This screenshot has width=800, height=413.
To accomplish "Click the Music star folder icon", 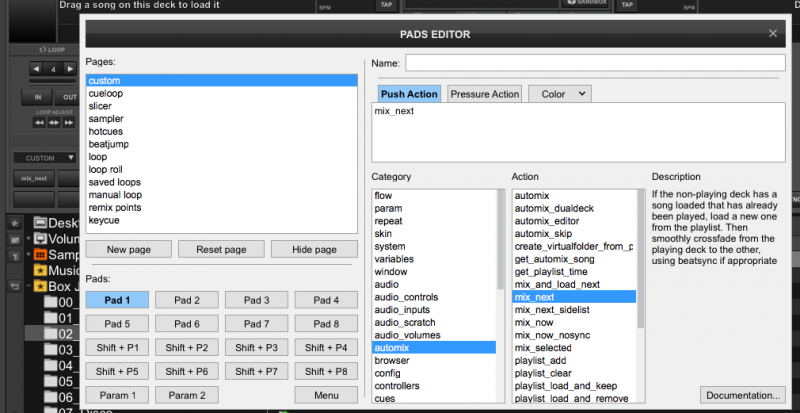I will (x=40, y=270).
